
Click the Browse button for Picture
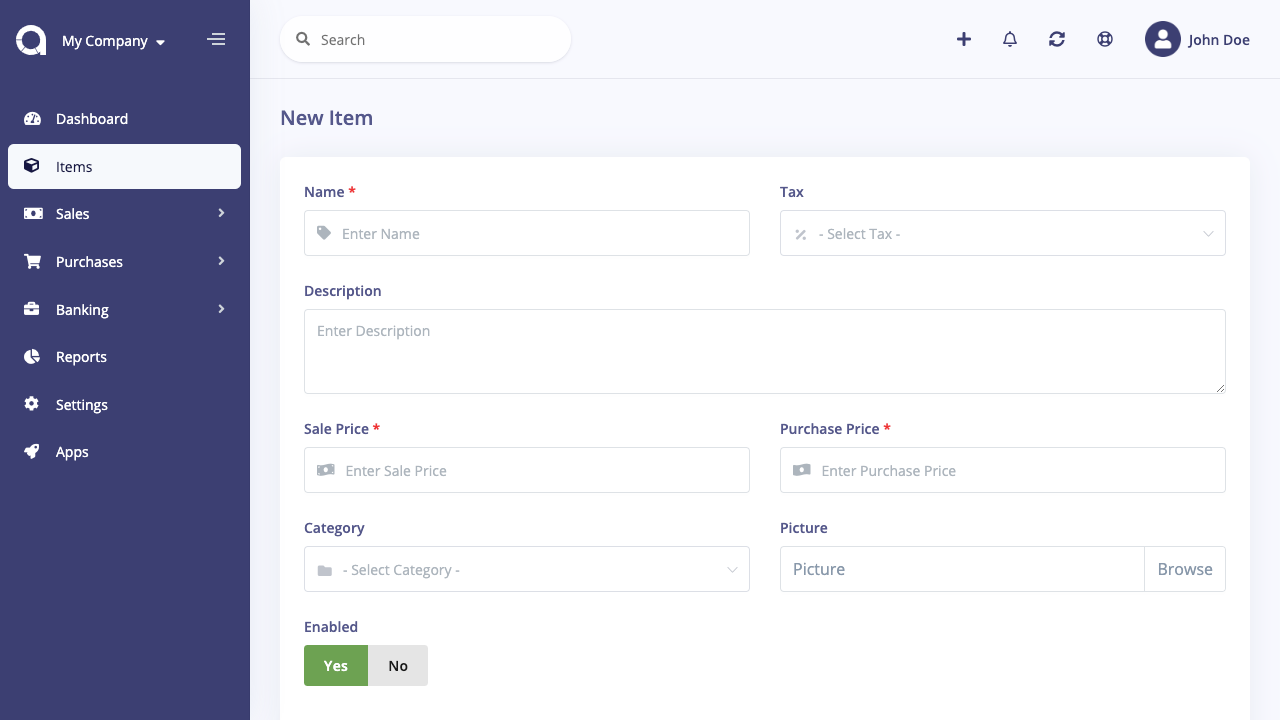coord(1184,568)
